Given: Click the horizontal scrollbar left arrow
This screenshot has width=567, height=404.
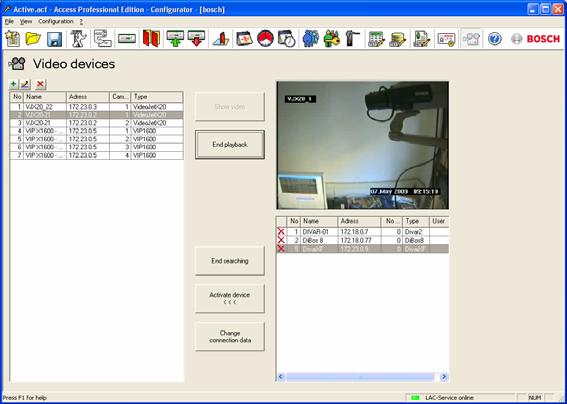Looking at the screenshot, I should 281,377.
